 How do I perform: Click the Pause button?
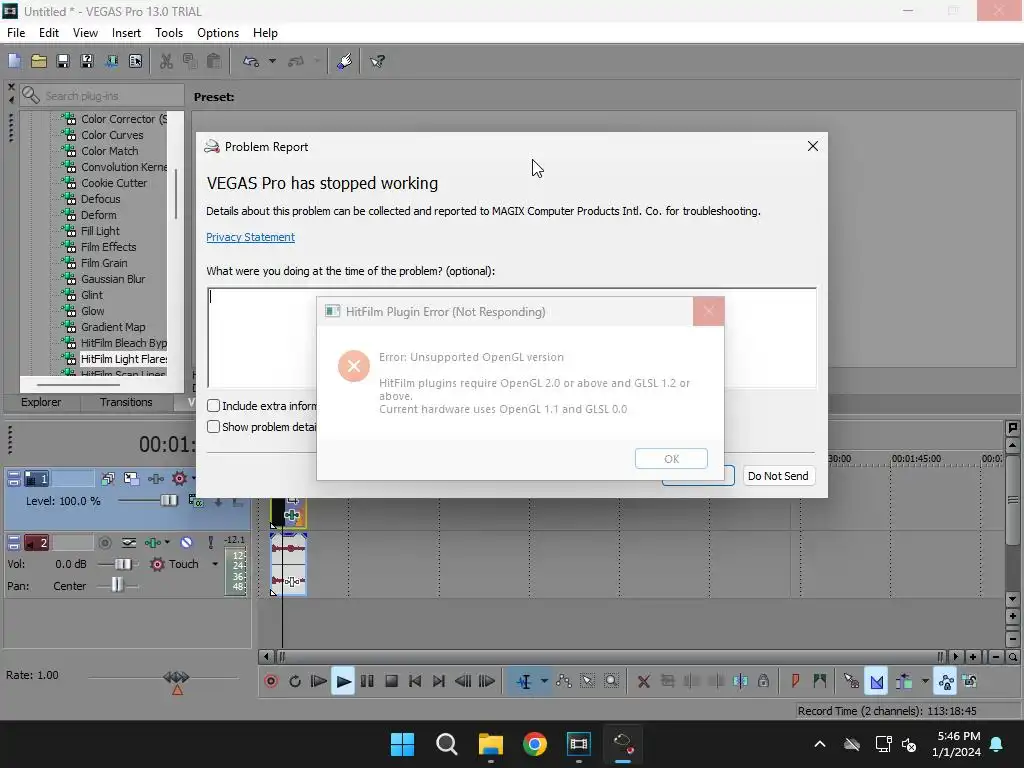(x=367, y=681)
